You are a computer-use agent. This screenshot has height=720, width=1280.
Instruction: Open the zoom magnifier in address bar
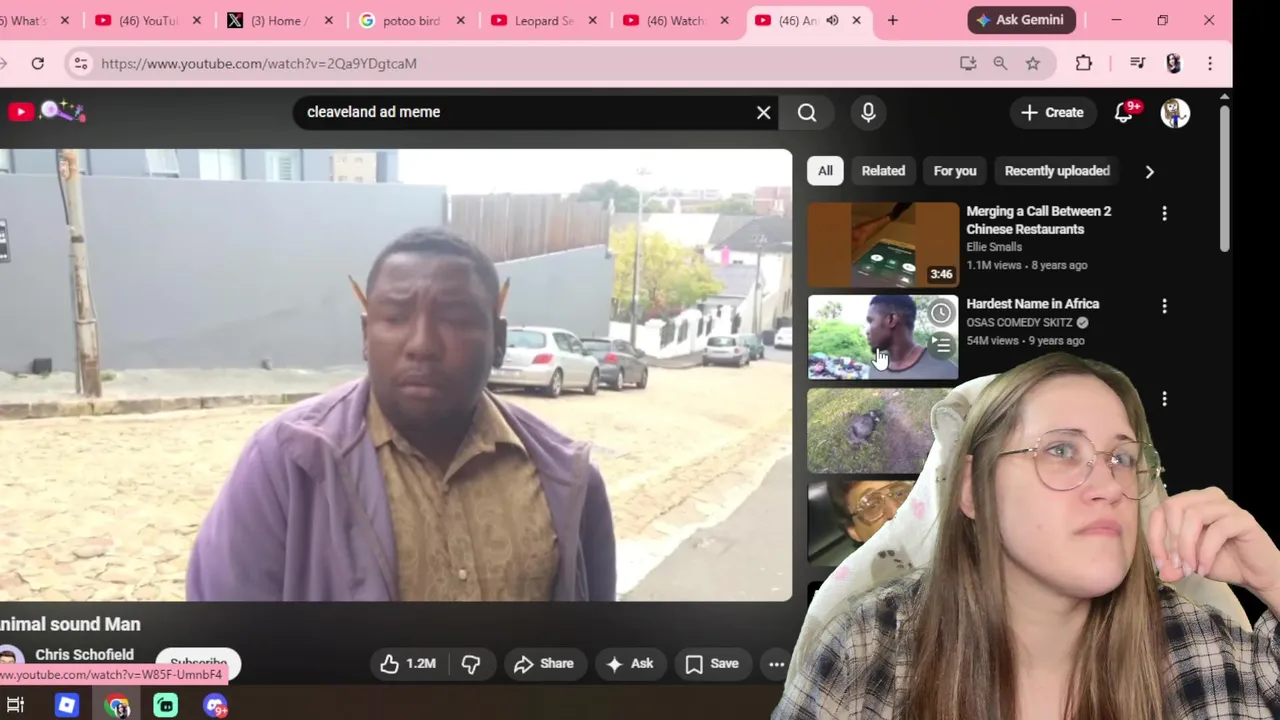(1000, 63)
